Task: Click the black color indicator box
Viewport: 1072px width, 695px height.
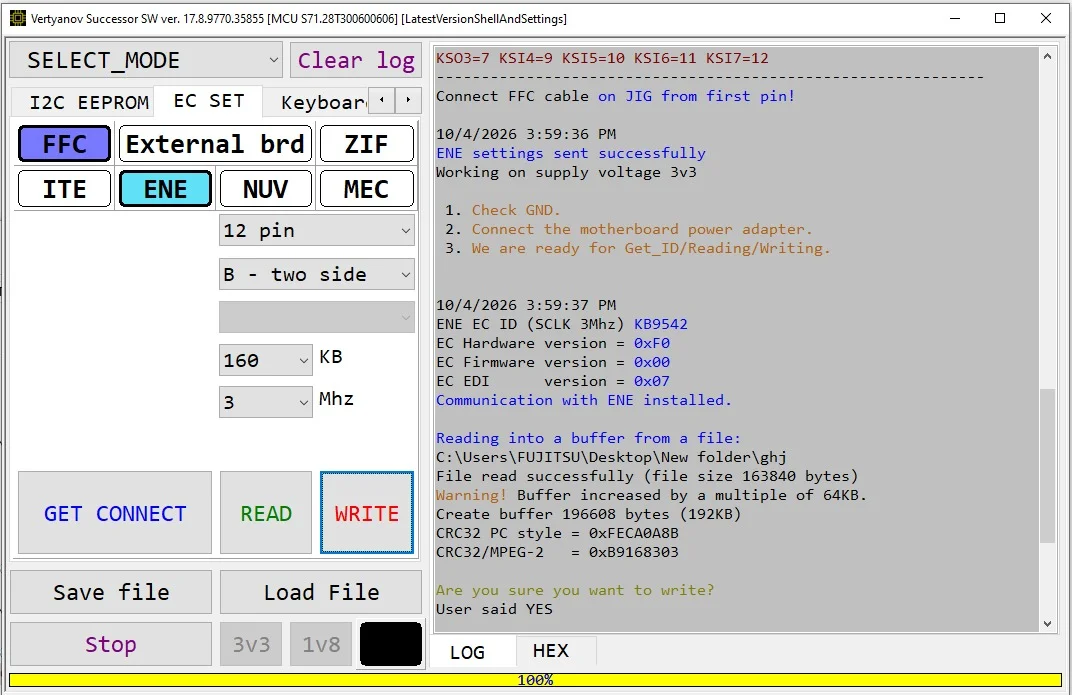Action: pos(390,644)
